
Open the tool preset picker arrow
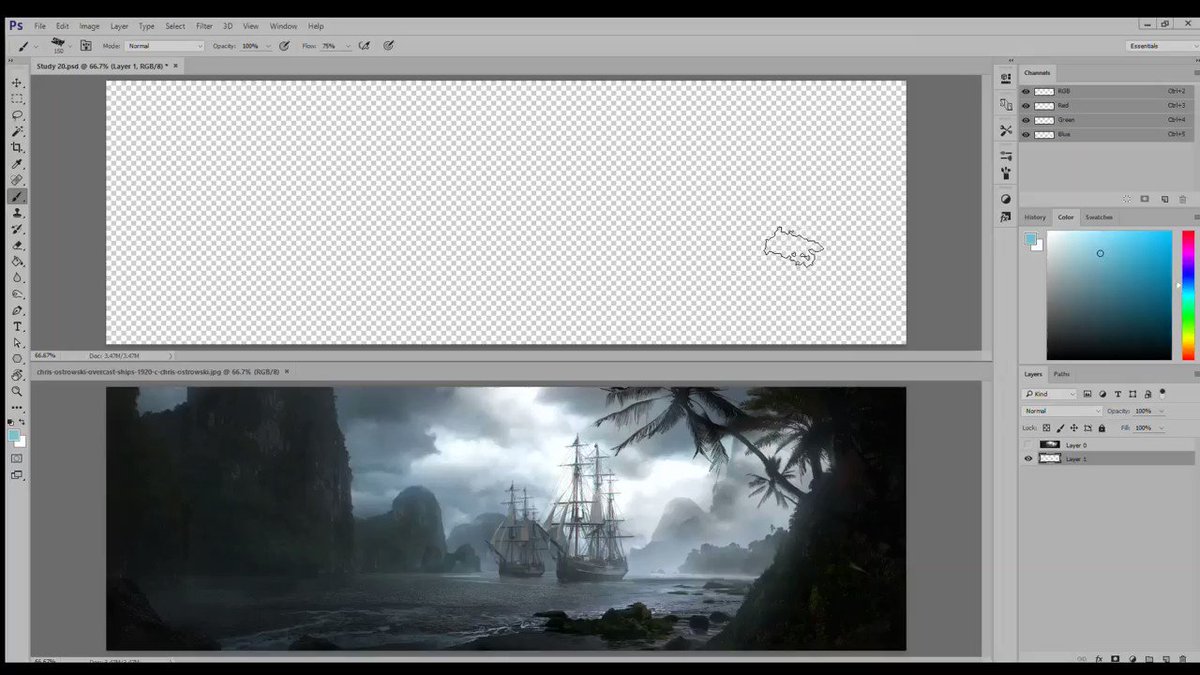pos(37,46)
